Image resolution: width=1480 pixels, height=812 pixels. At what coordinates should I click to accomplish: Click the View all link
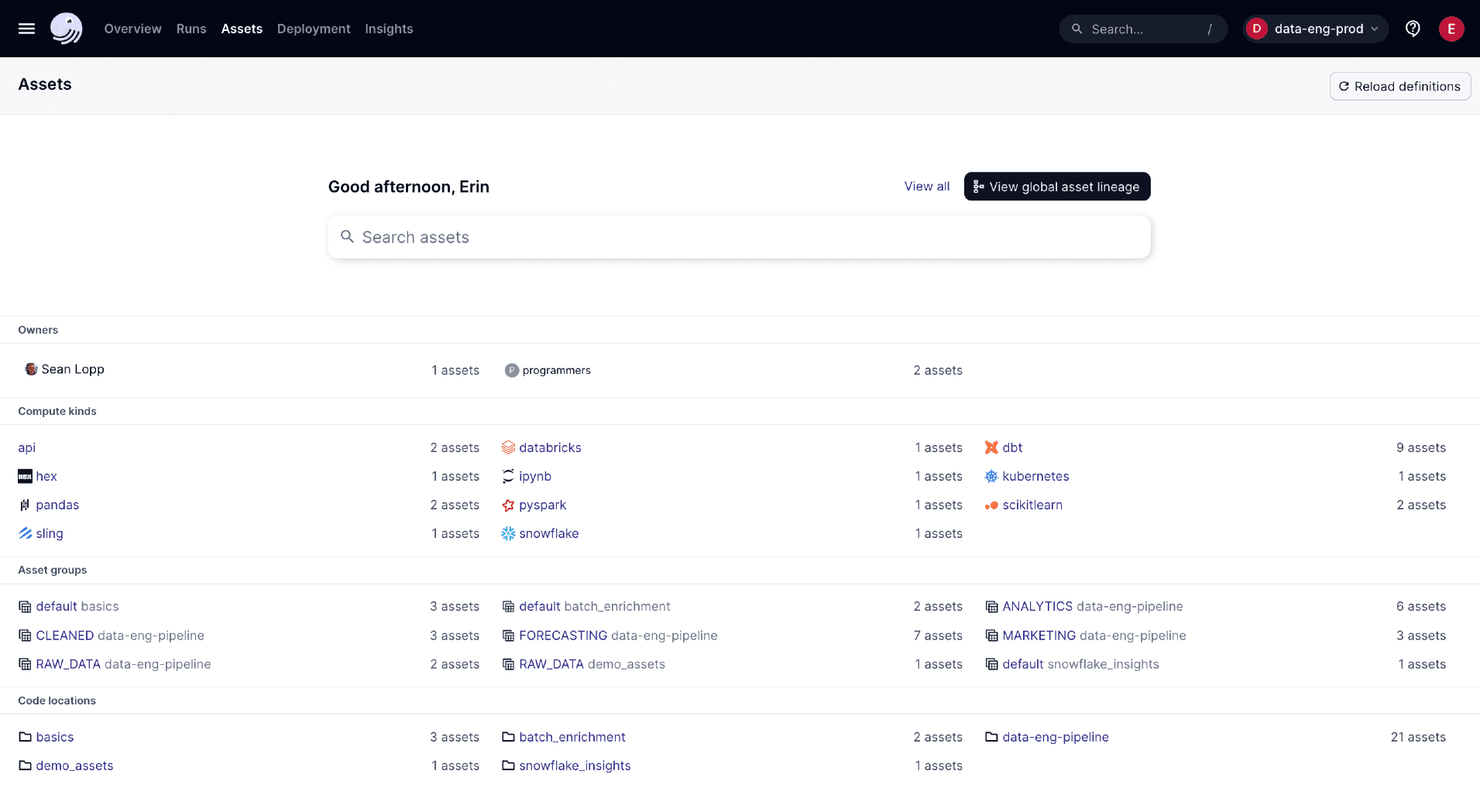[926, 187]
